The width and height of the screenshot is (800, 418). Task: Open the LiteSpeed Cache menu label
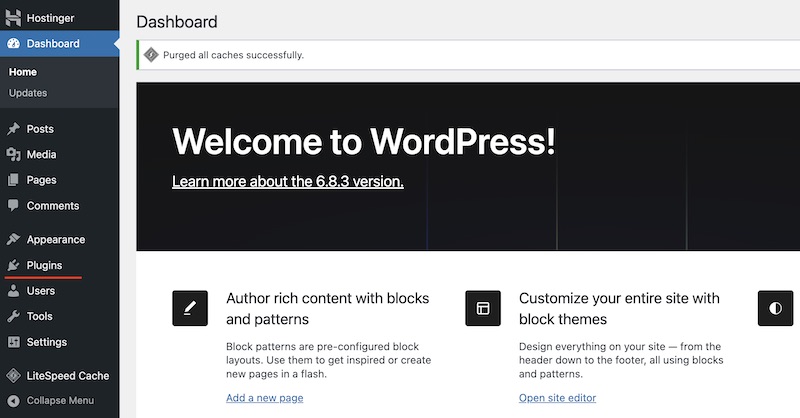click(x=68, y=376)
